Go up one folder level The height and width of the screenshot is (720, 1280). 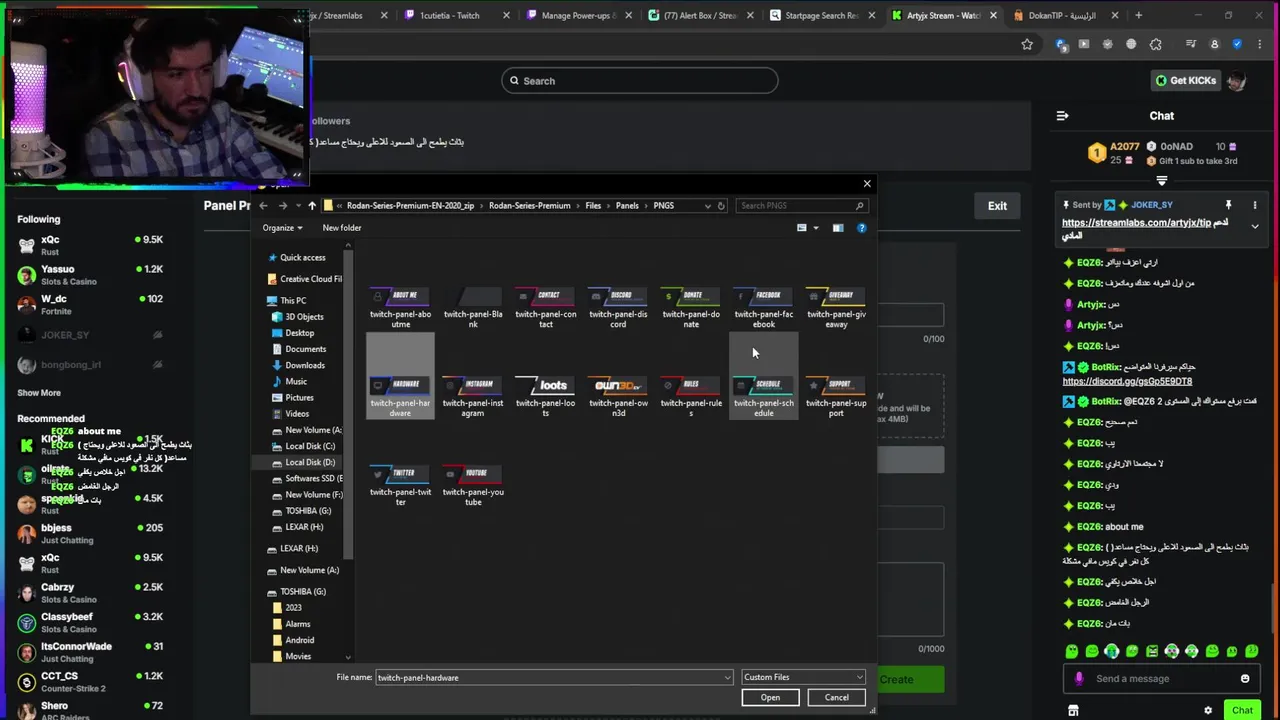click(x=312, y=206)
